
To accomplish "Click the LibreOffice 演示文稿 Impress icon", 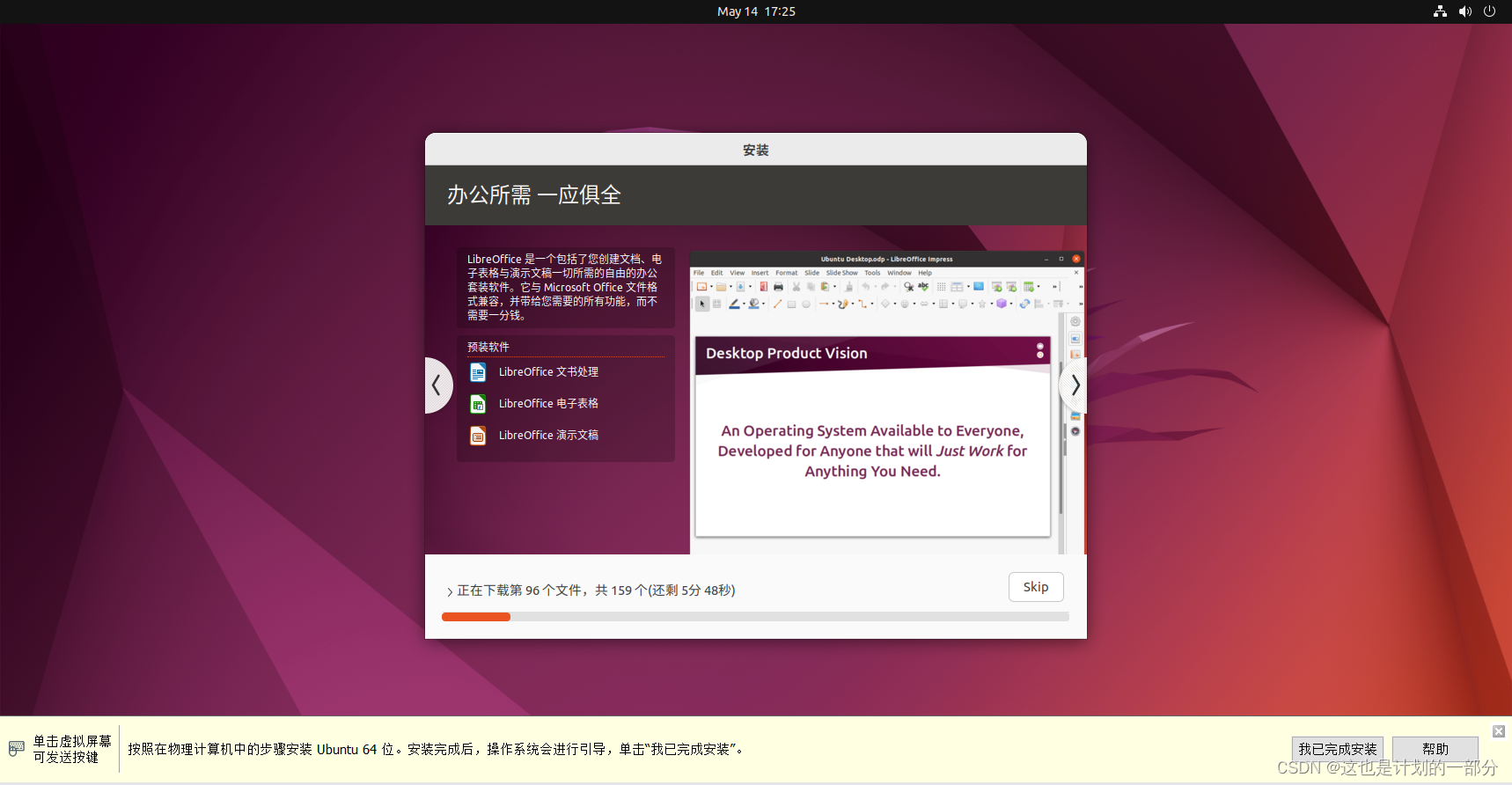I will point(478,436).
